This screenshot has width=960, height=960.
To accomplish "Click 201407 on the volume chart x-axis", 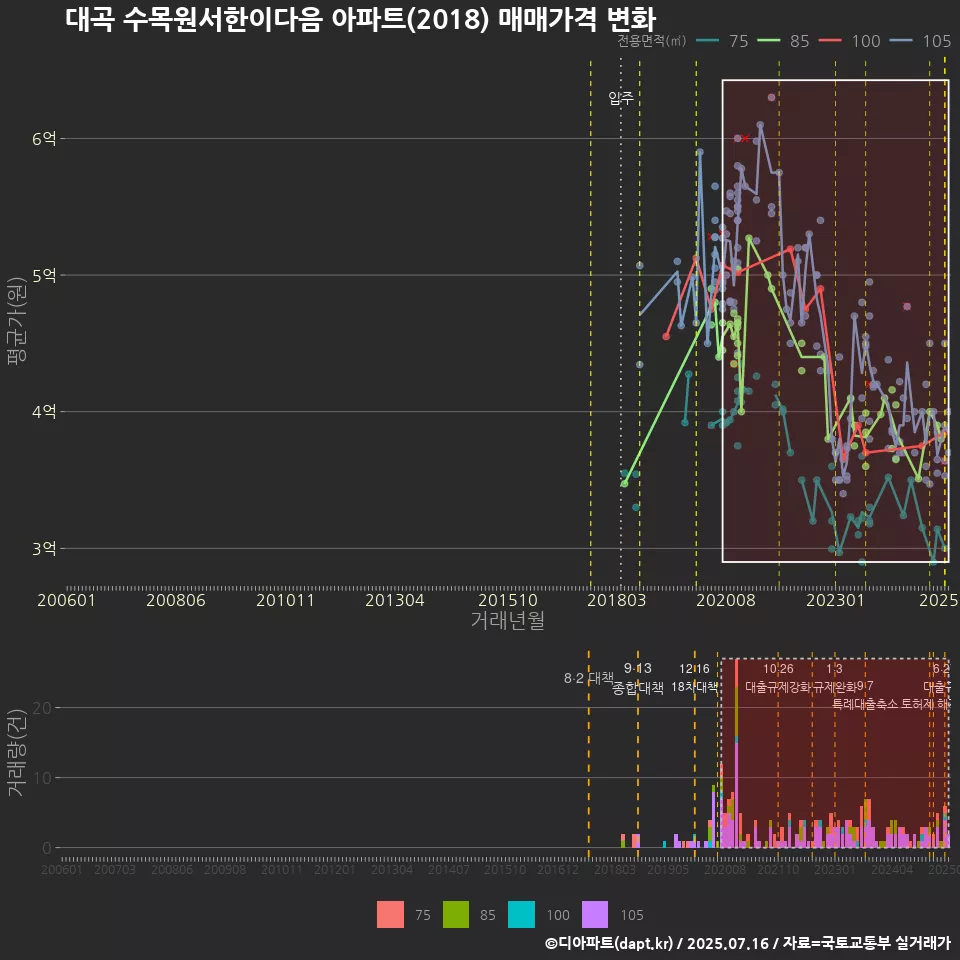I will [x=448, y=869].
